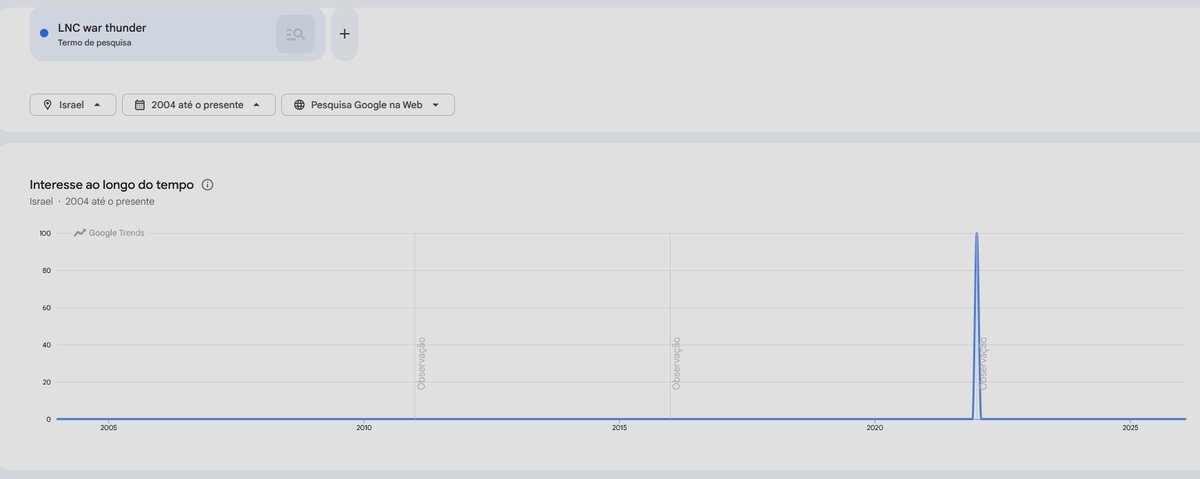Image resolution: width=1200 pixels, height=479 pixels.
Task: Click the 2010 x-axis label
Action: pyautogui.click(x=364, y=428)
